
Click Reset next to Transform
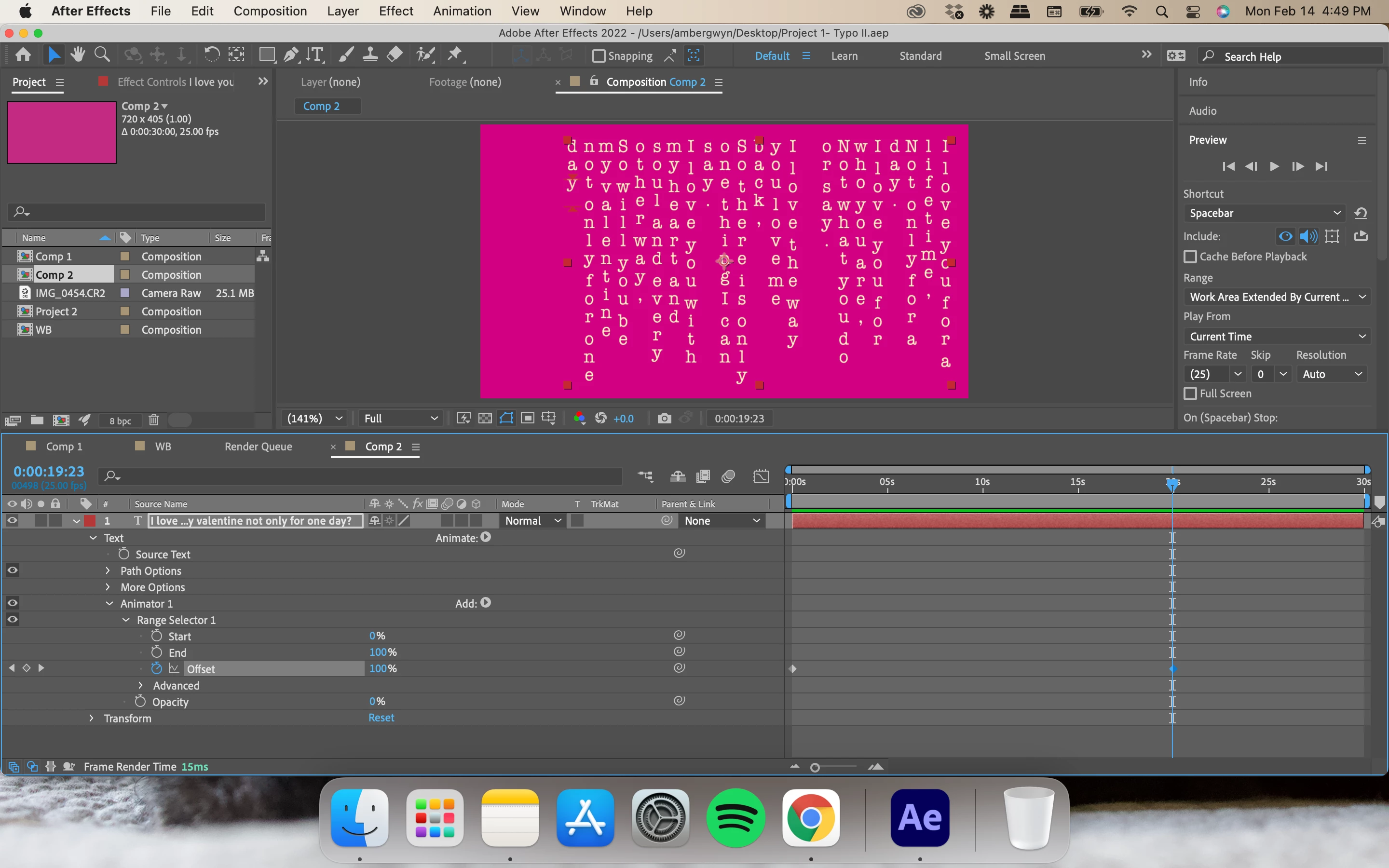tap(381, 718)
